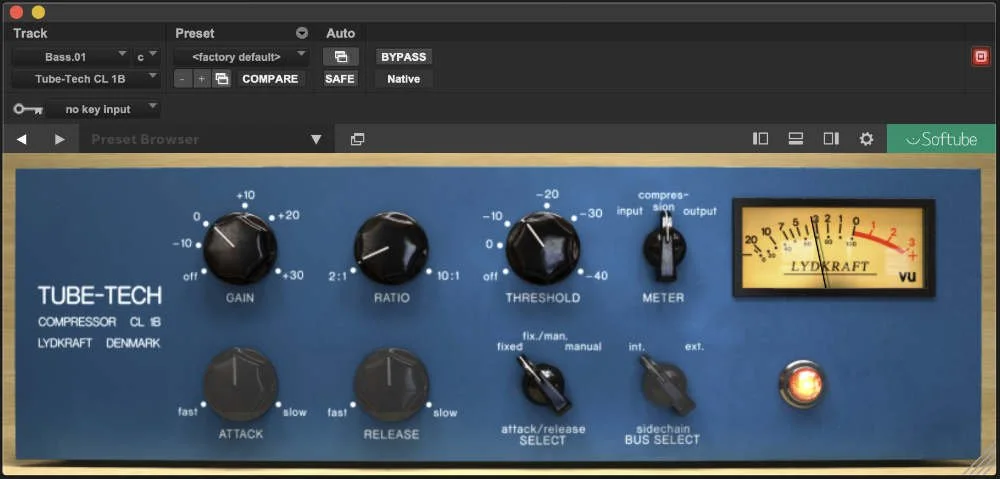The height and width of the screenshot is (479, 1000).
Task: Flip the METER selector switch
Action: (665, 249)
